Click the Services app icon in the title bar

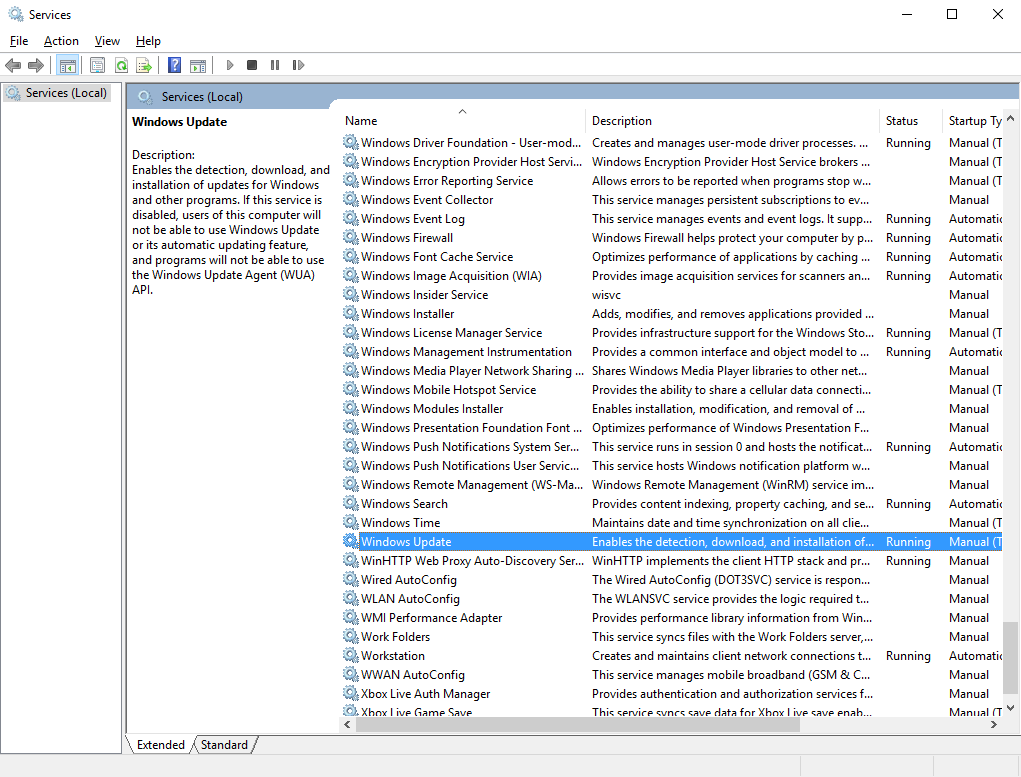coord(16,14)
